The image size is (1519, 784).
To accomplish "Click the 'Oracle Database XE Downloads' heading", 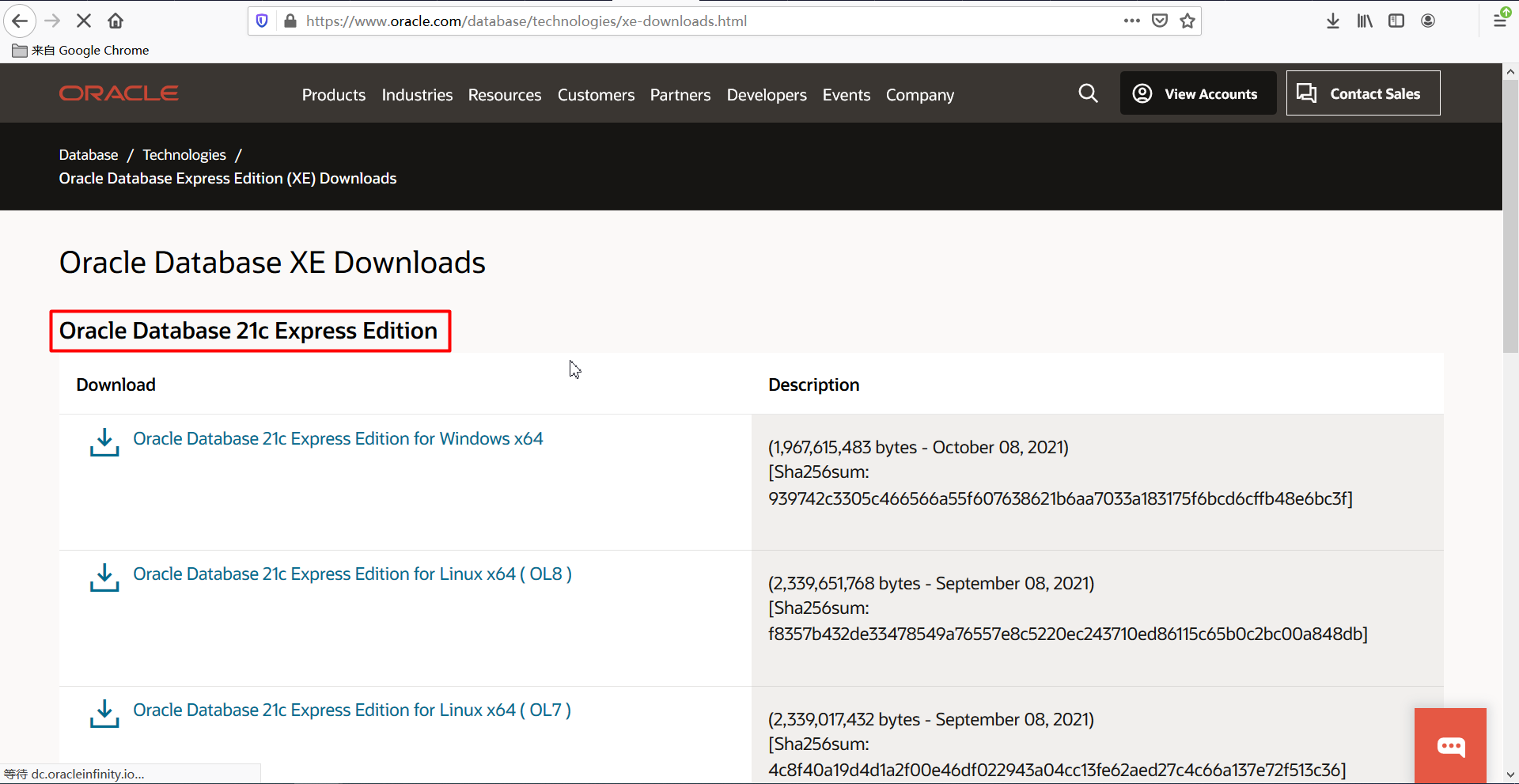I will [272, 263].
